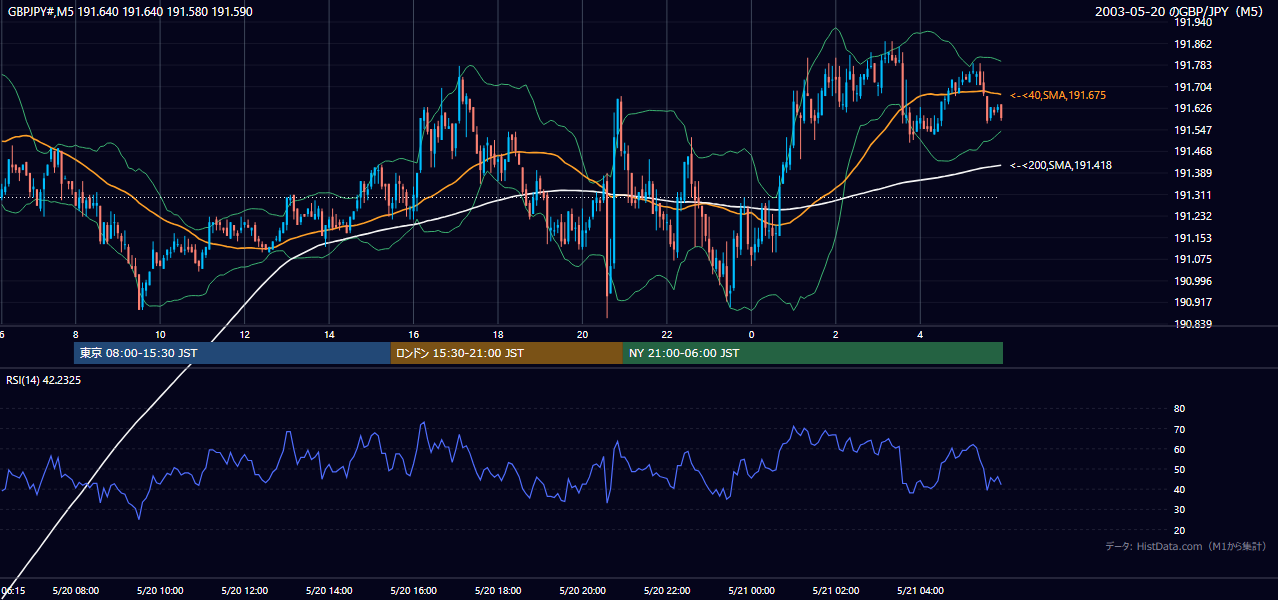
Task: Click the 200 SMA 191.418 label
Action: pos(1060,166)
